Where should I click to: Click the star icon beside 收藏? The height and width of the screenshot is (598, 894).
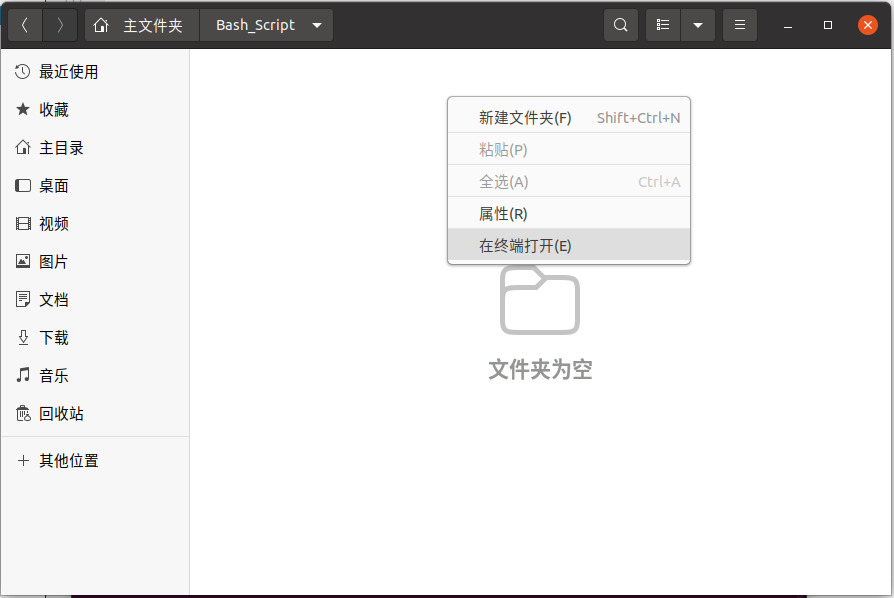tap(23, 109)
